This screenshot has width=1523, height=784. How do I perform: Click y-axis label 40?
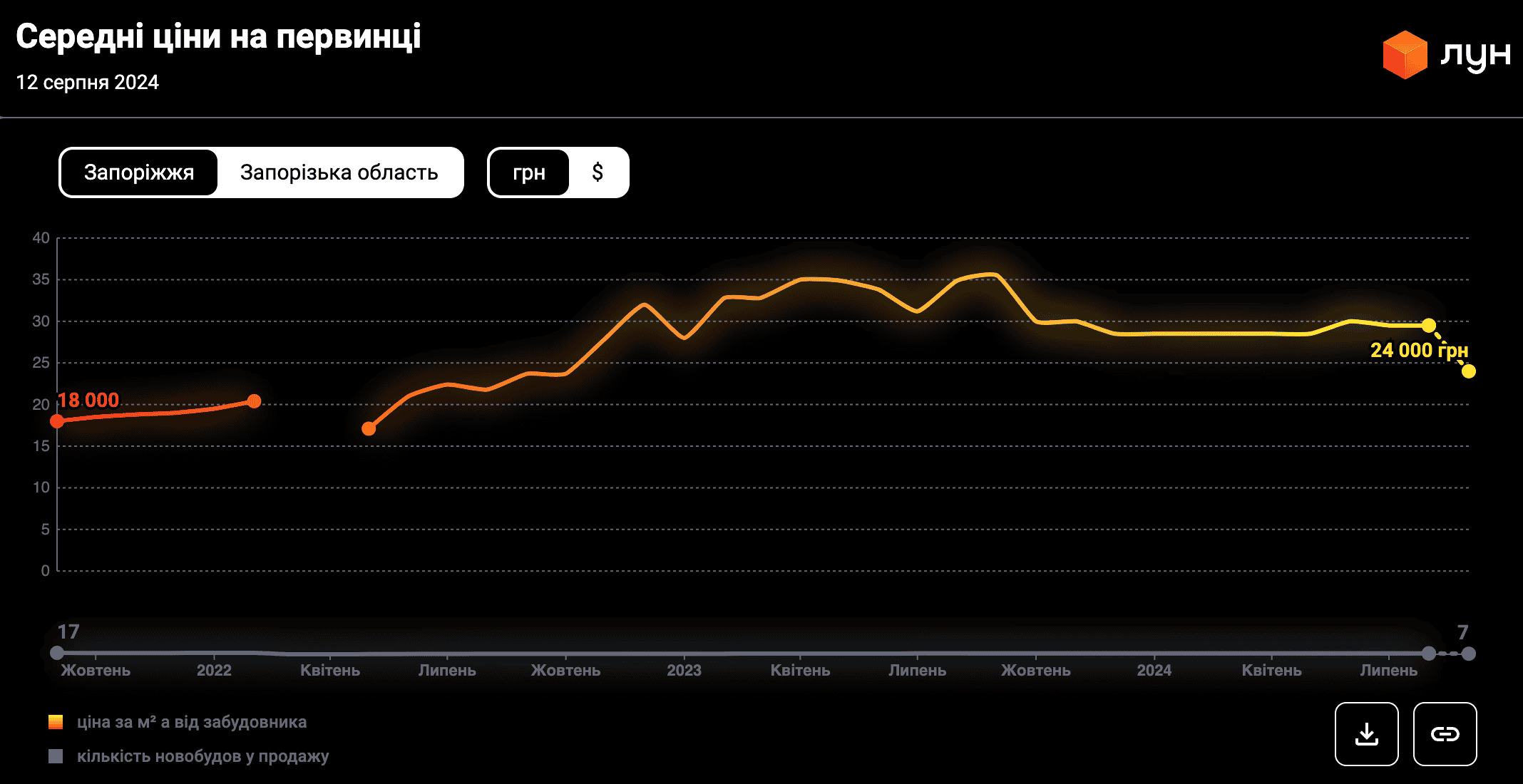click(41, 238)
